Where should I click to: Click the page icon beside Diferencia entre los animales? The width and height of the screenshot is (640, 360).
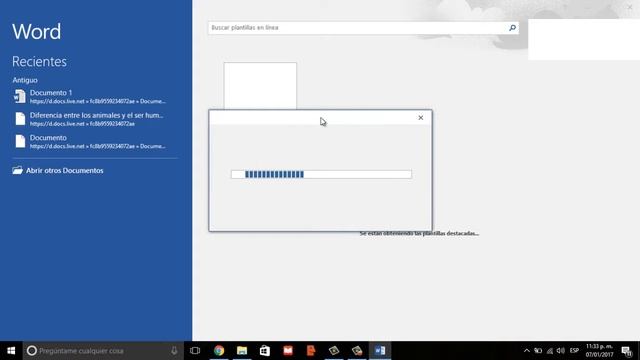(x=20, y=119)
